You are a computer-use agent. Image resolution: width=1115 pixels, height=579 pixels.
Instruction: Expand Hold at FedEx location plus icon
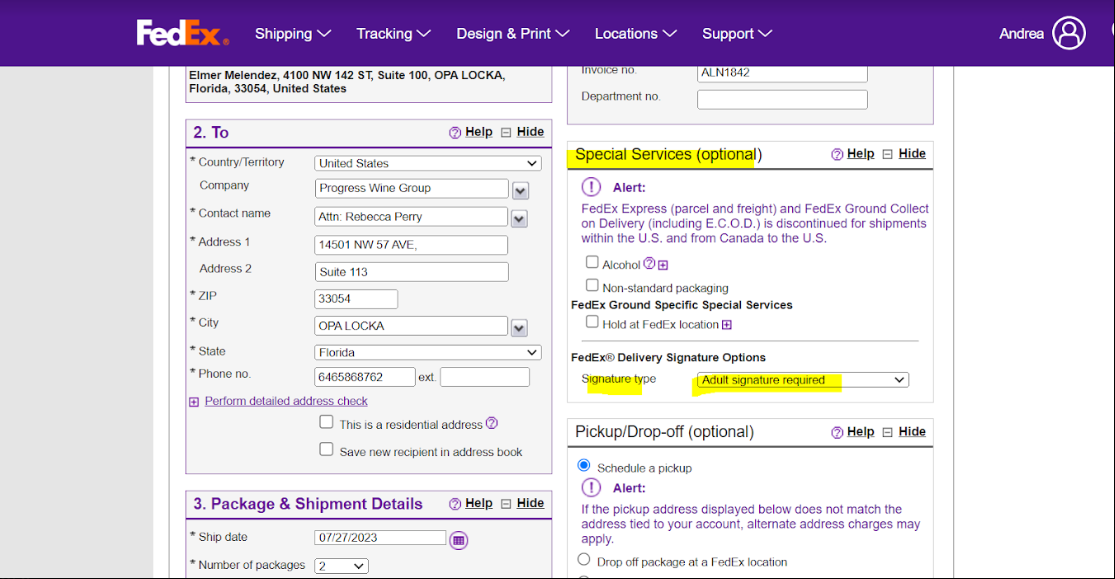pyautogui.click(x=727, y=325)
